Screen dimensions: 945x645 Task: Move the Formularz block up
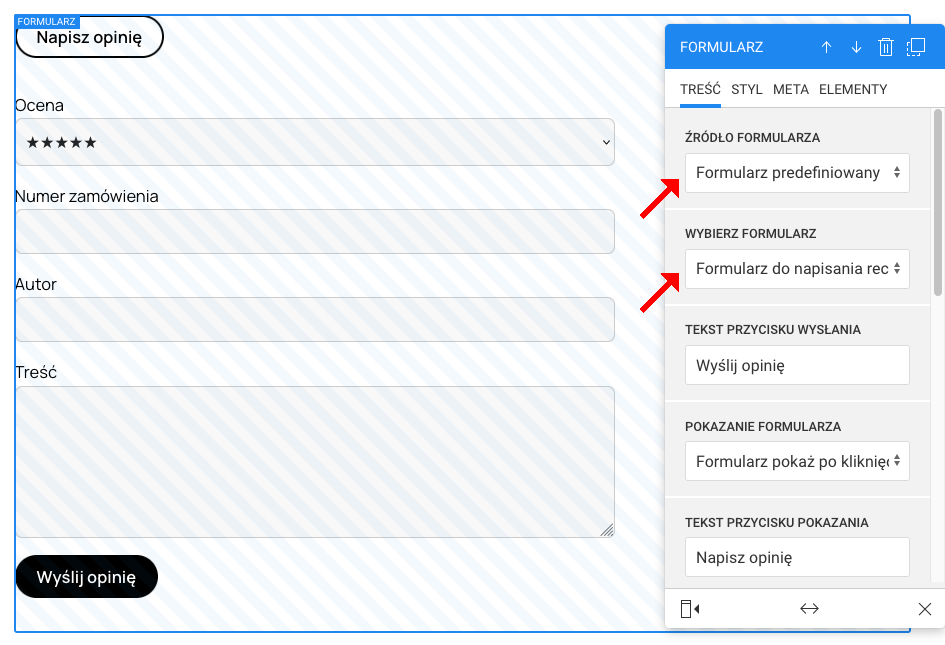click(x=826, y=47)
